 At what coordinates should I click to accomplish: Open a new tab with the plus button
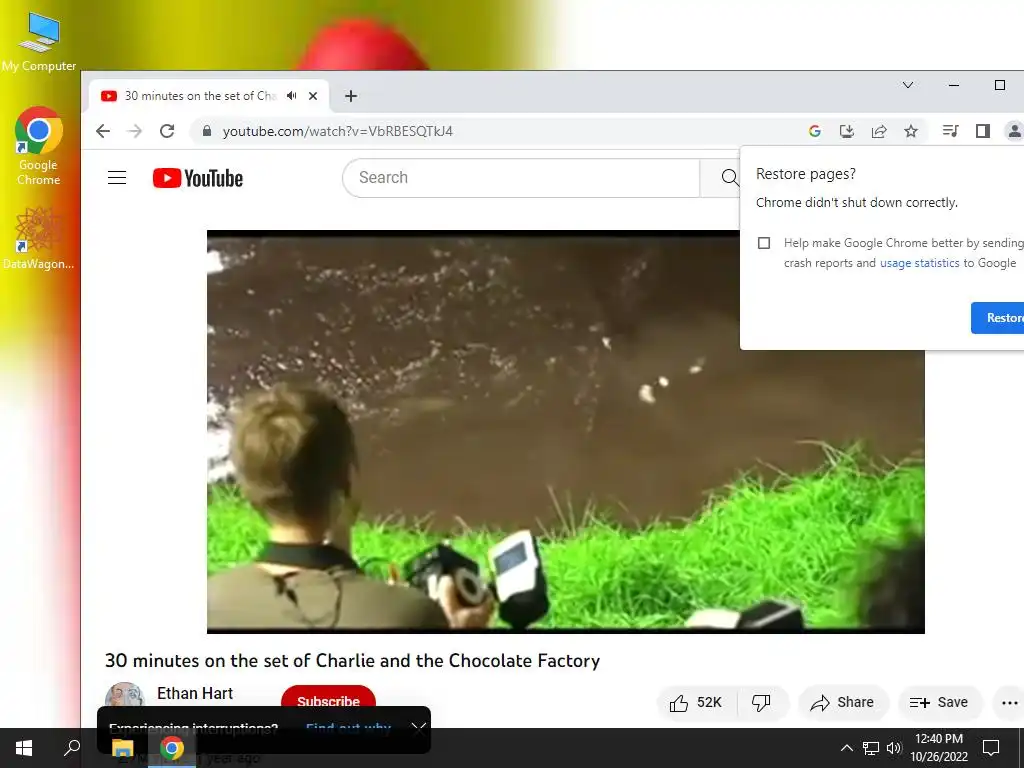click(x=351, y=96)
